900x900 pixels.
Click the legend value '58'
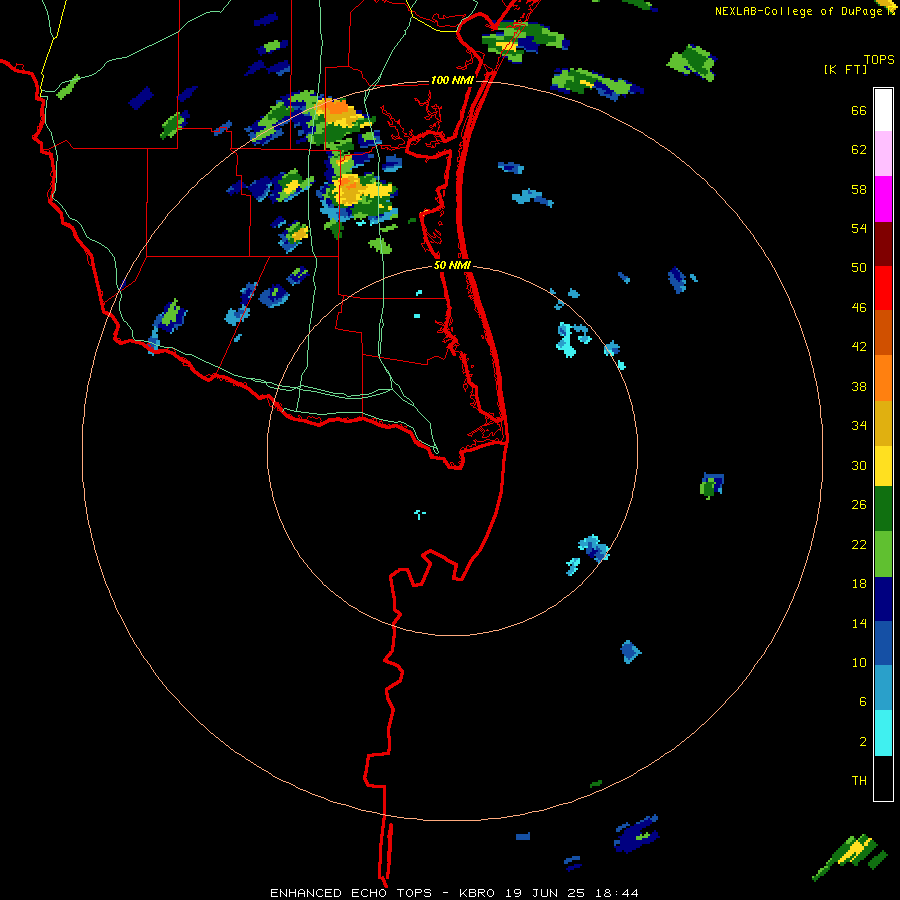[859, 189]
